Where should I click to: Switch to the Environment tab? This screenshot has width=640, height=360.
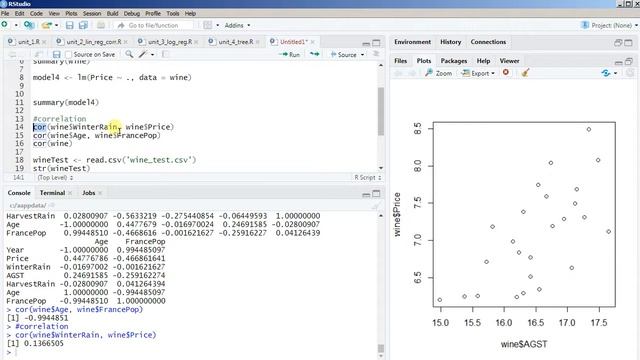click(412, 42)
